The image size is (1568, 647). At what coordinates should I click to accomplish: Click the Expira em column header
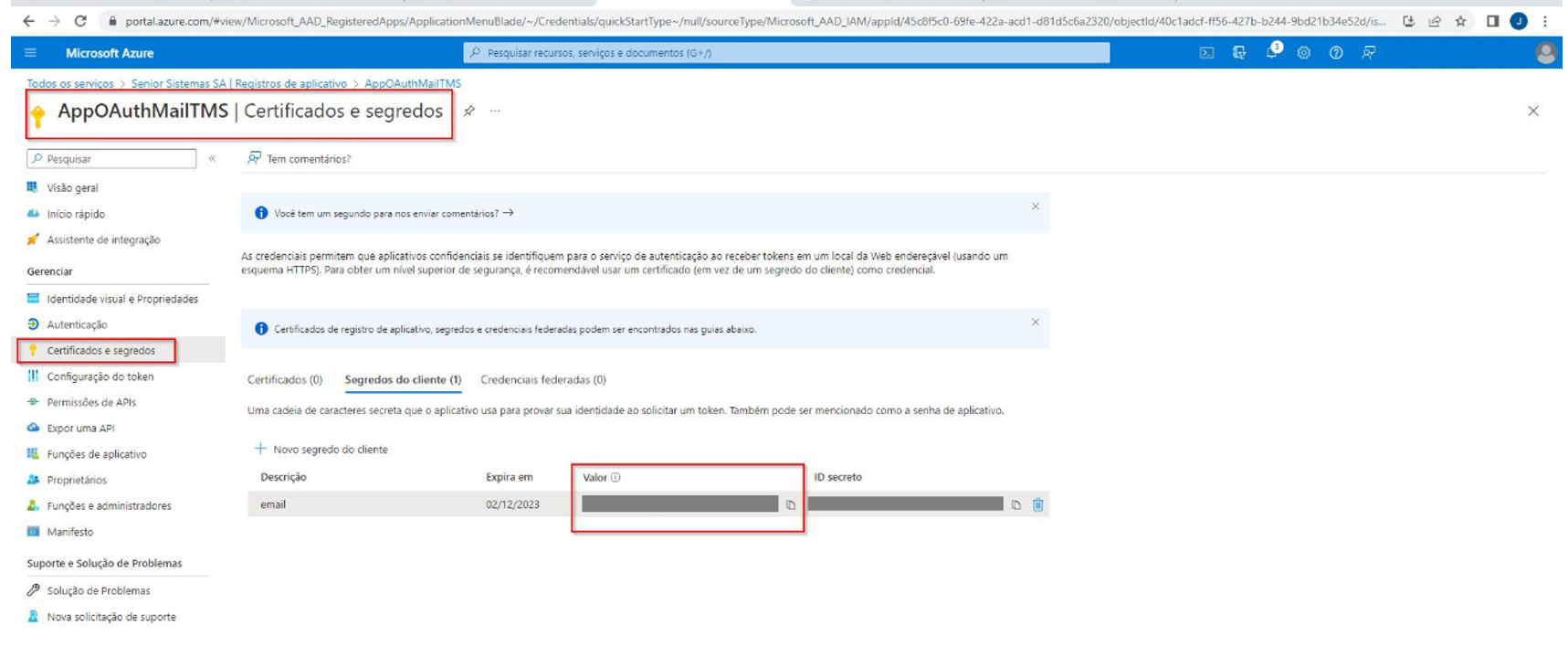click(509, 477)
